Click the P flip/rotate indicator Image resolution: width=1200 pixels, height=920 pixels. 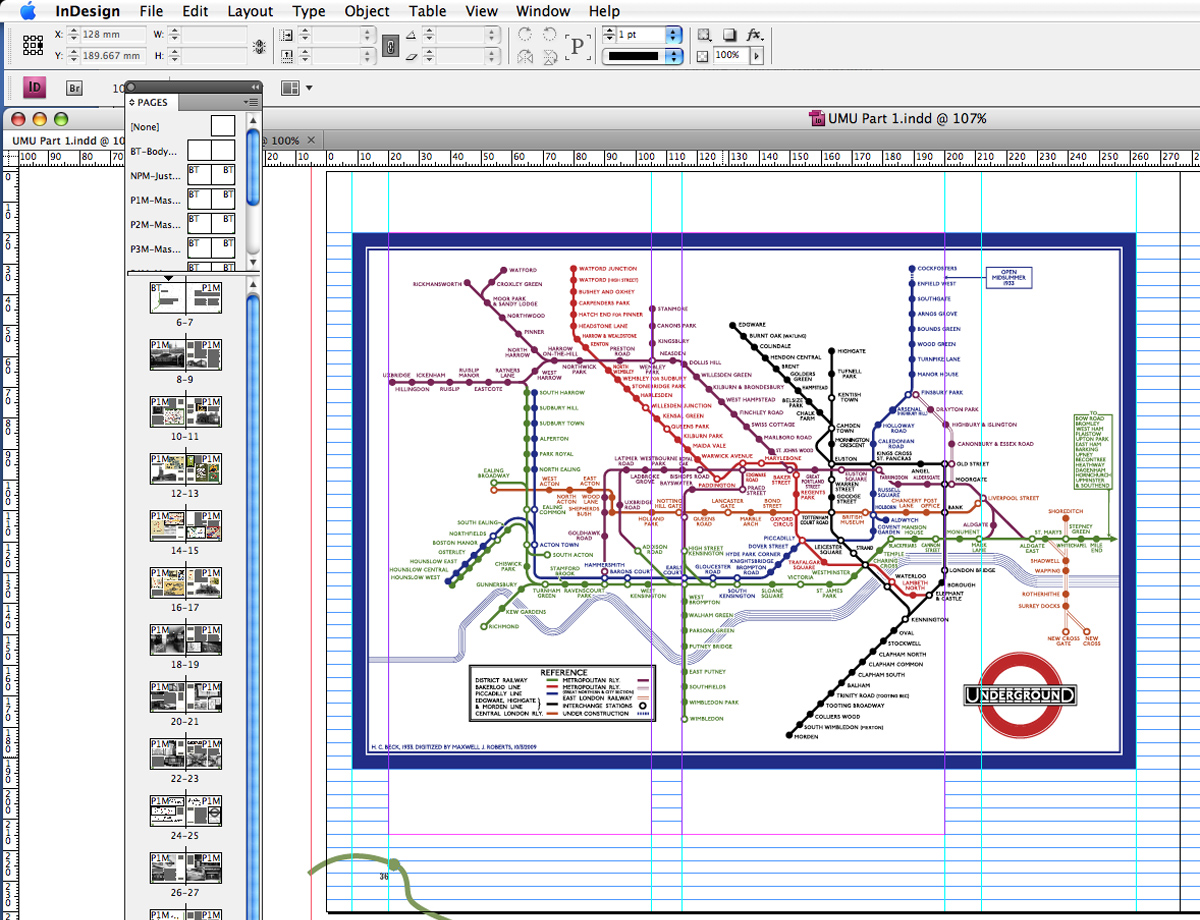(x=577, y=46)
